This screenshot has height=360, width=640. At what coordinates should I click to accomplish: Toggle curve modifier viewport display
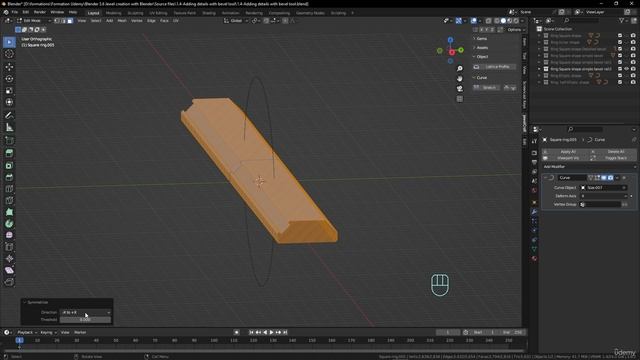coord(604,178)
